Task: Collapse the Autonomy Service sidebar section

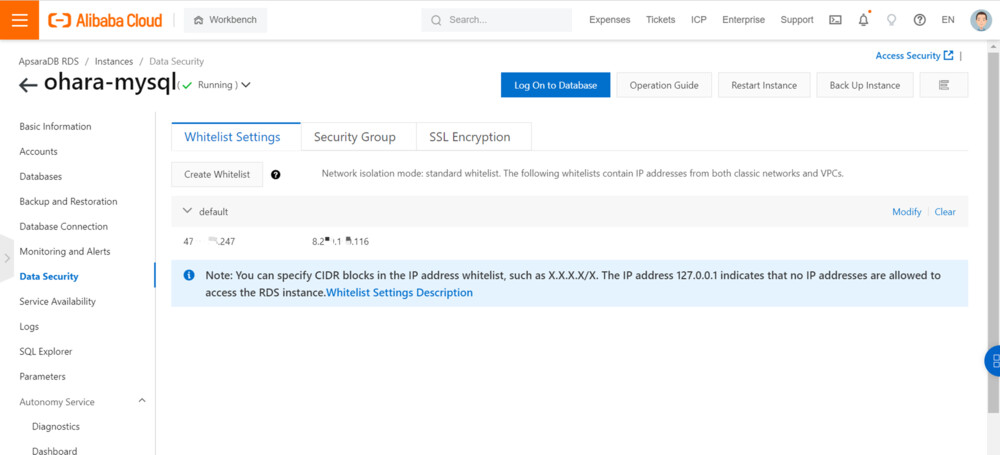Action: click(141, 401)
